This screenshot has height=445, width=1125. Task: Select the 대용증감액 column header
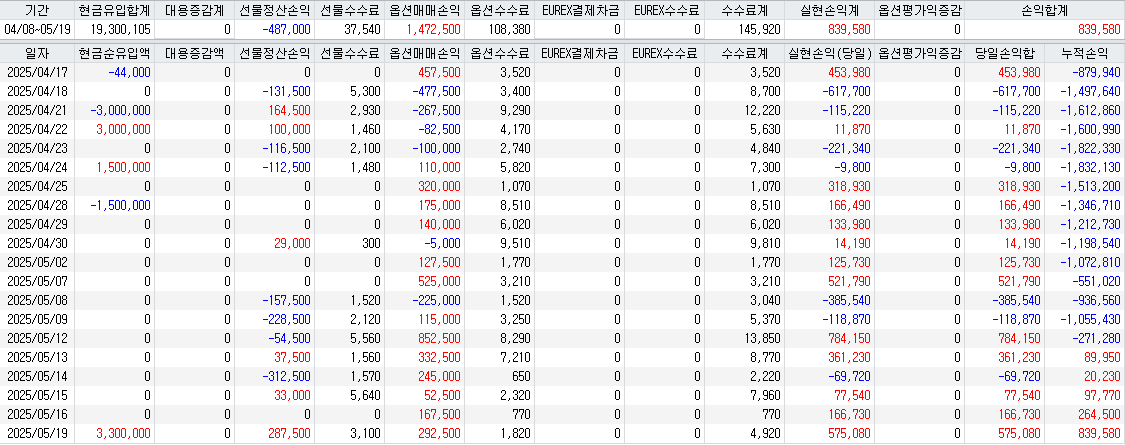194,52
